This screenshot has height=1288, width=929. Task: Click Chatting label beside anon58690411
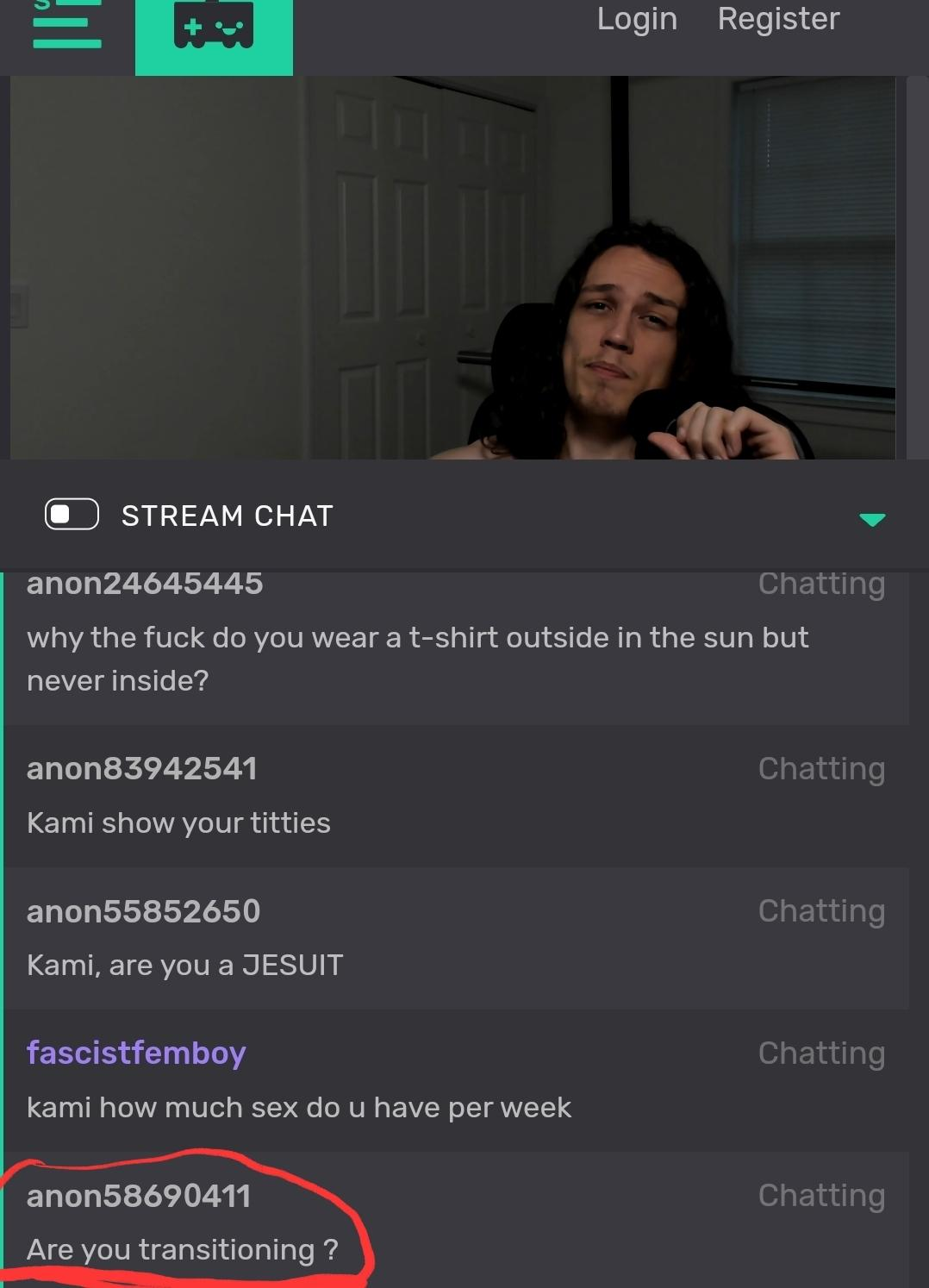(x=821, y=1196)
